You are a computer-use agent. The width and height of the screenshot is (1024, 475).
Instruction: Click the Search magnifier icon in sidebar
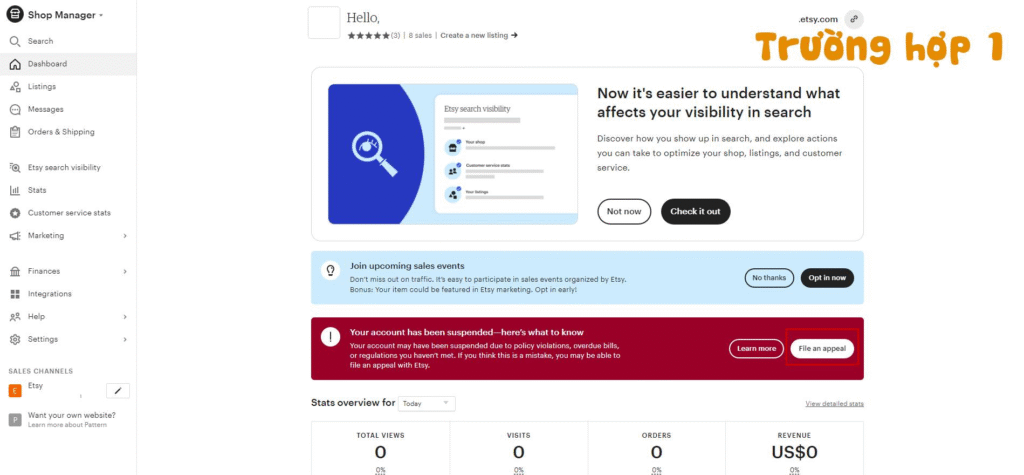pyautogui.click(x=15, y=41)
